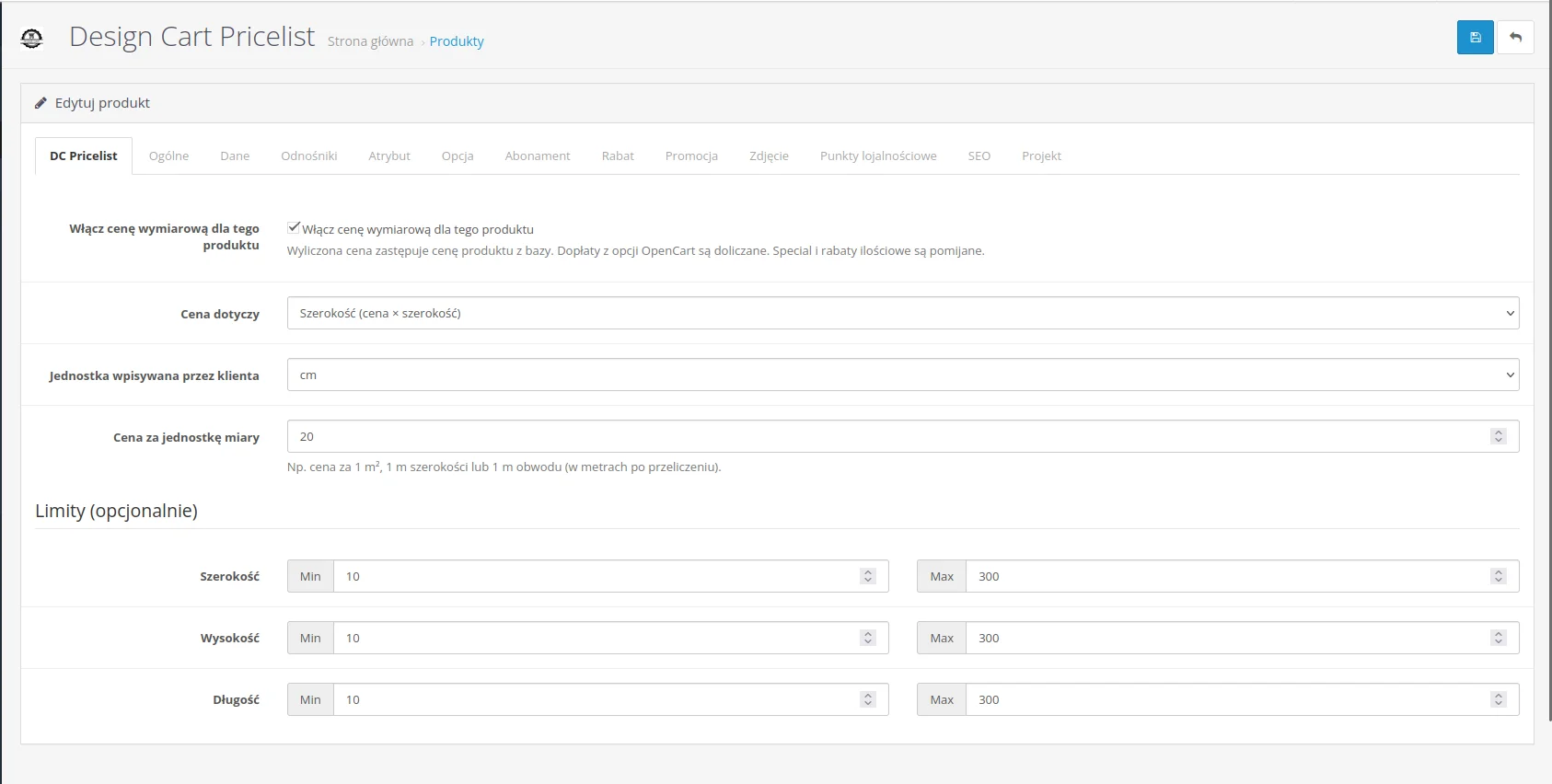Open the 'Cena dotyczy' dropdown
Screen dimensions: 1552x784
[903, 313]
